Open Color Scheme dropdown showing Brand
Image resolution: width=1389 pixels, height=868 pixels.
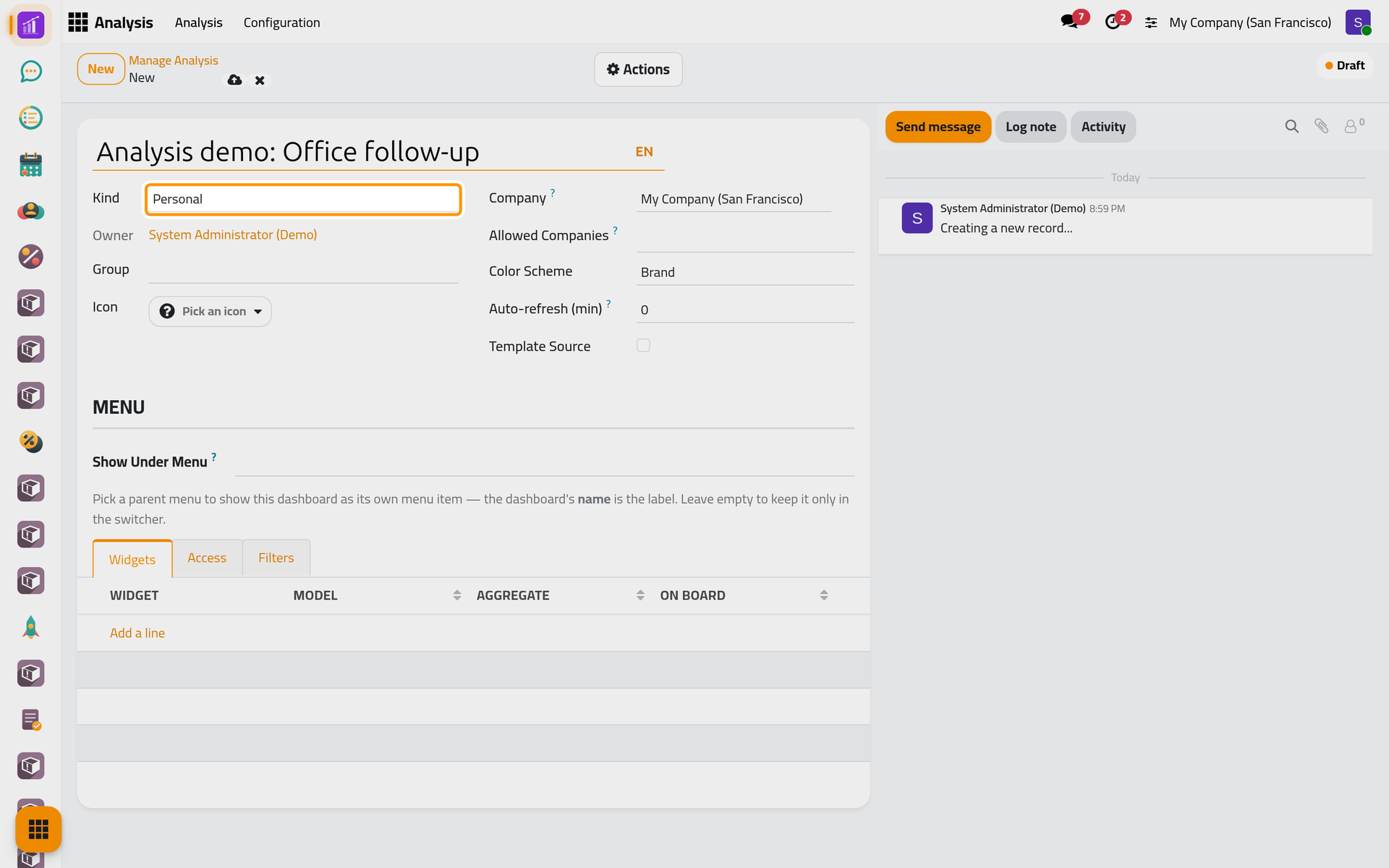pyautogui.click(x=745, y=272)
